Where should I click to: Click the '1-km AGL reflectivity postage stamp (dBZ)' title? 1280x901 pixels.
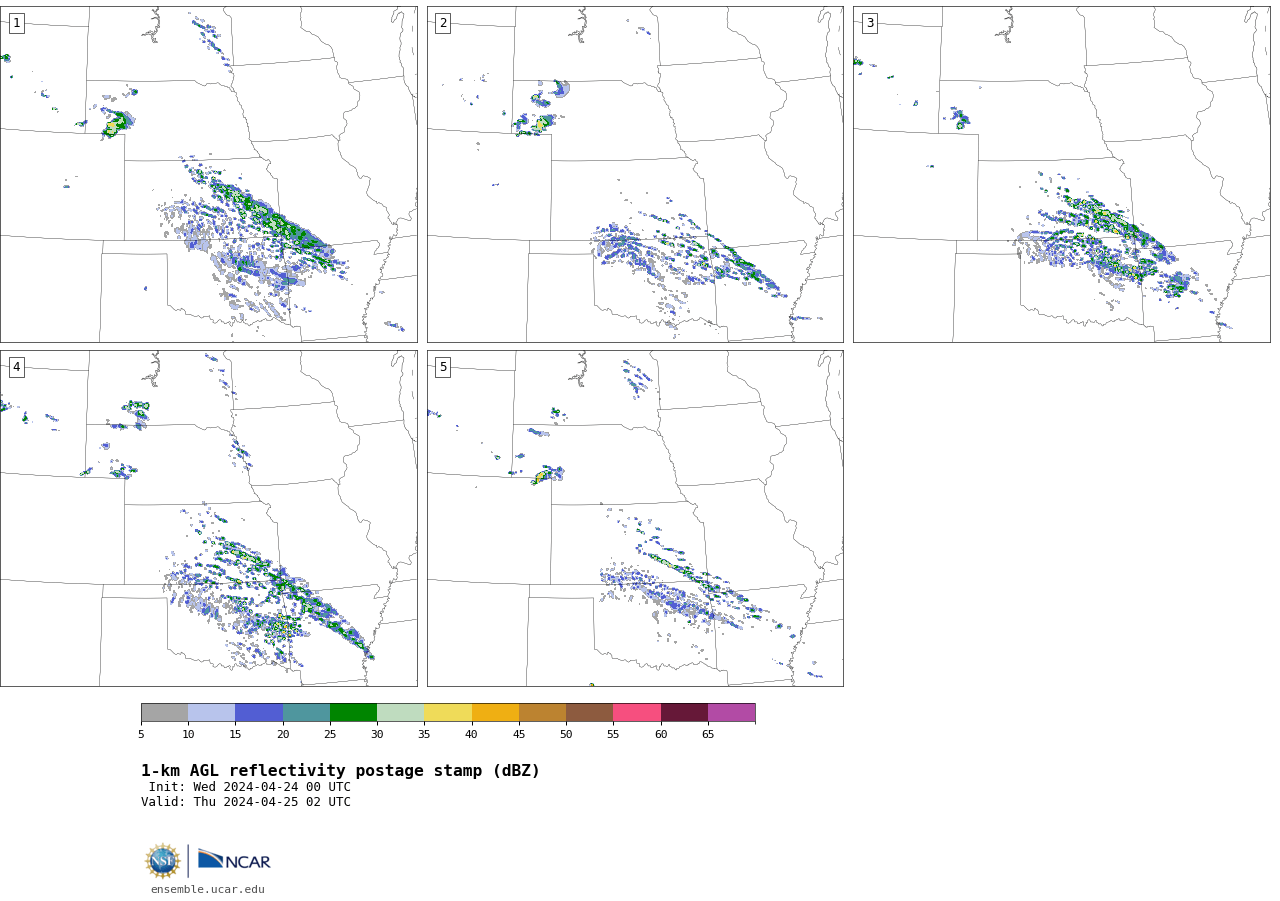pyautogui.click(x=340, y=771)
